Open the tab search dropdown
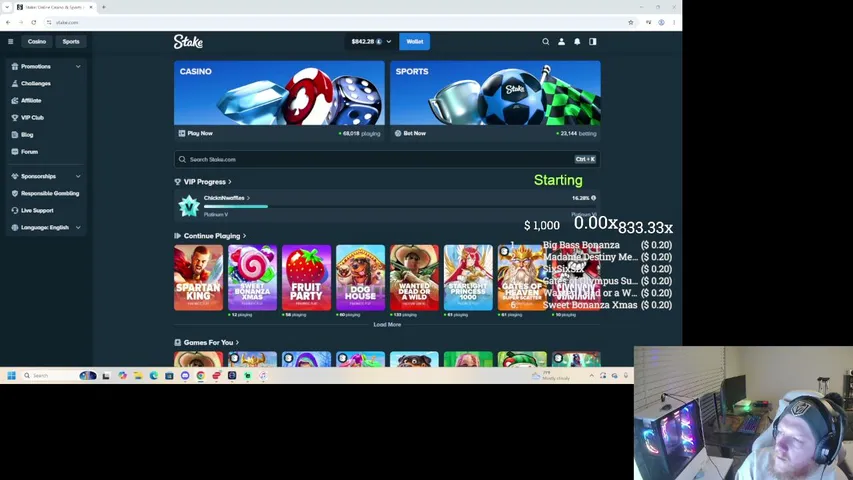 point(7,7)
